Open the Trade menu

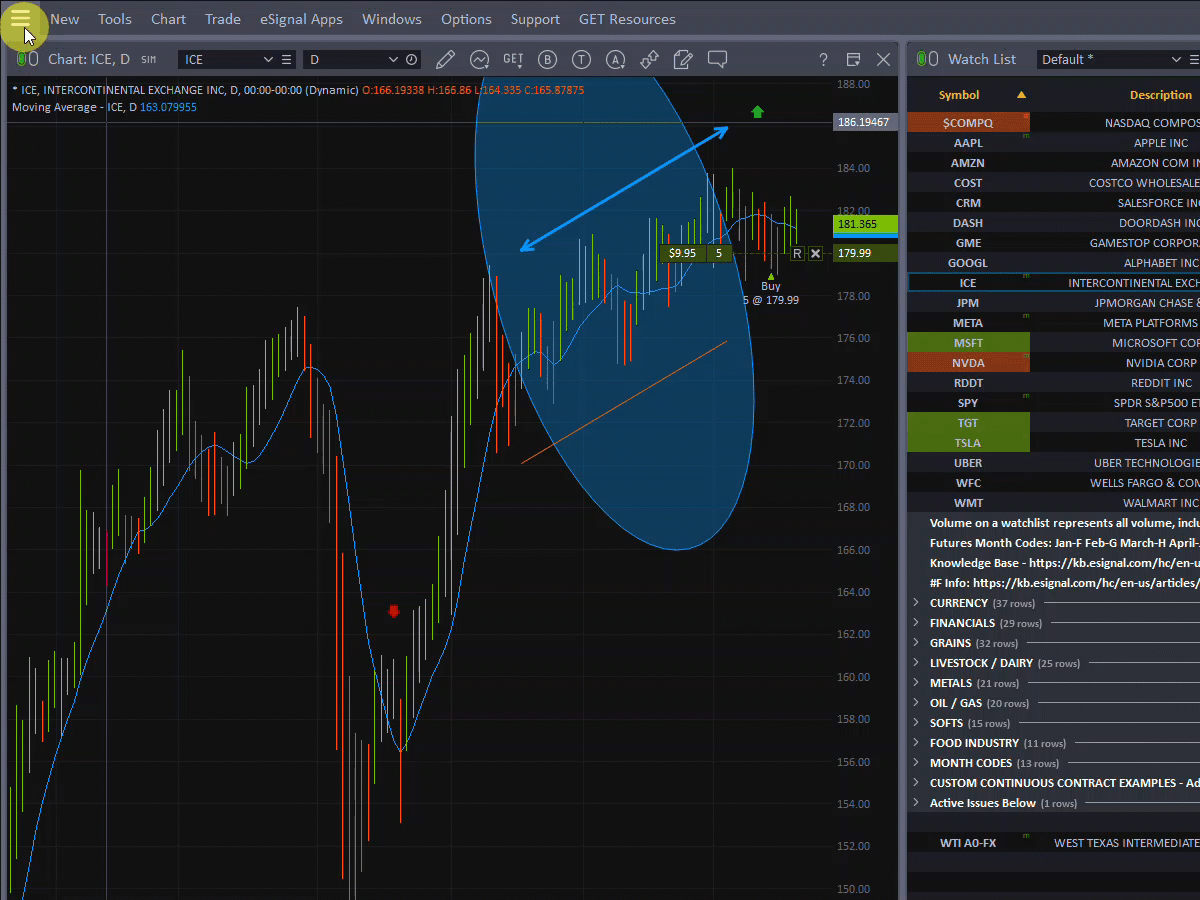[222, 19]
